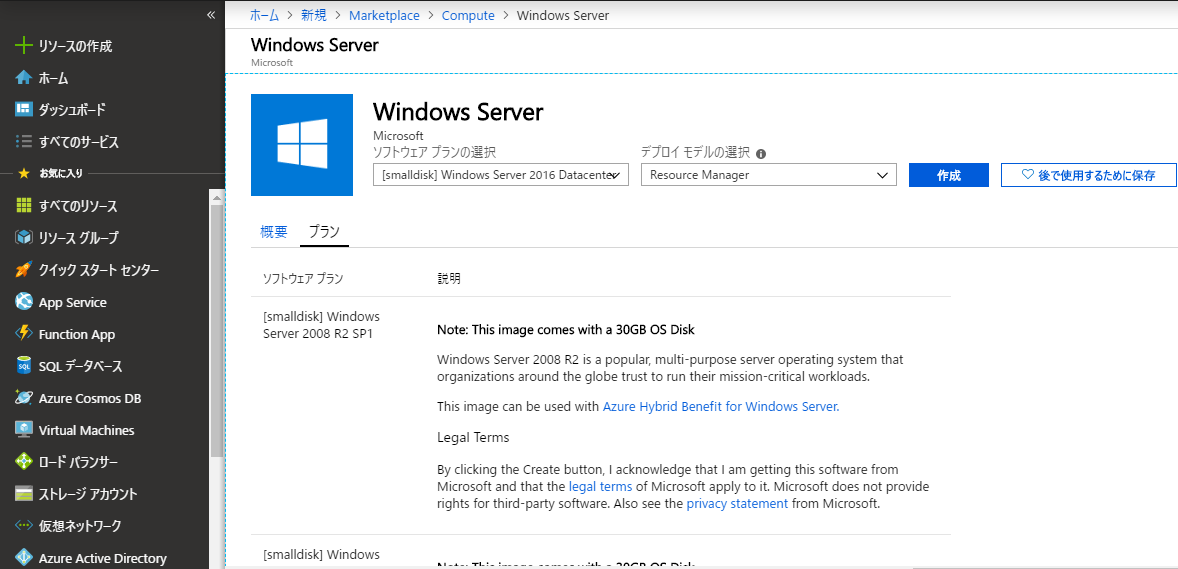Click the ソフトウェア プラン column header
1178x569 pixels.
tap(303, 279)
